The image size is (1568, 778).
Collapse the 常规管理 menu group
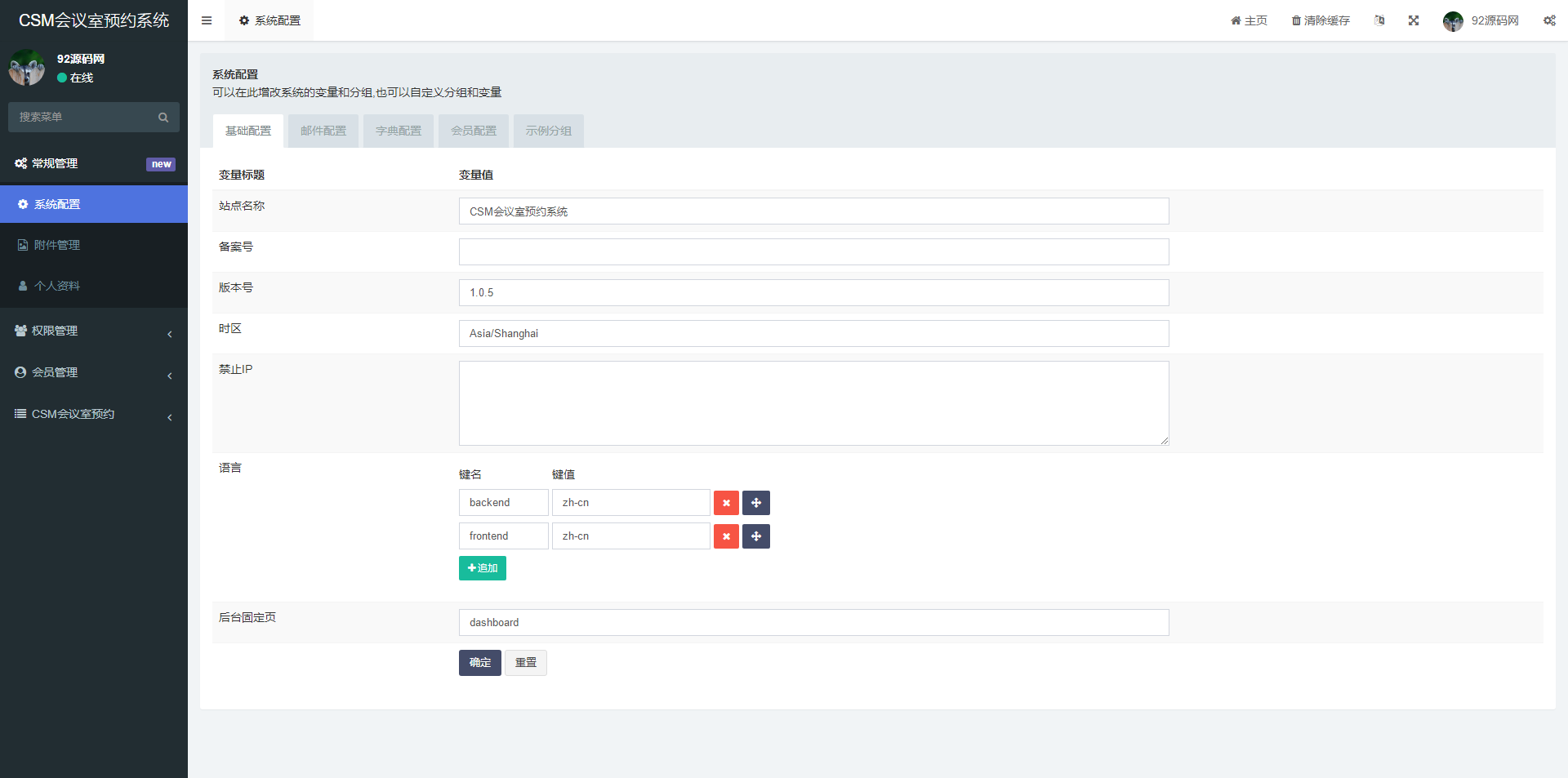click(x=94, y=163)
